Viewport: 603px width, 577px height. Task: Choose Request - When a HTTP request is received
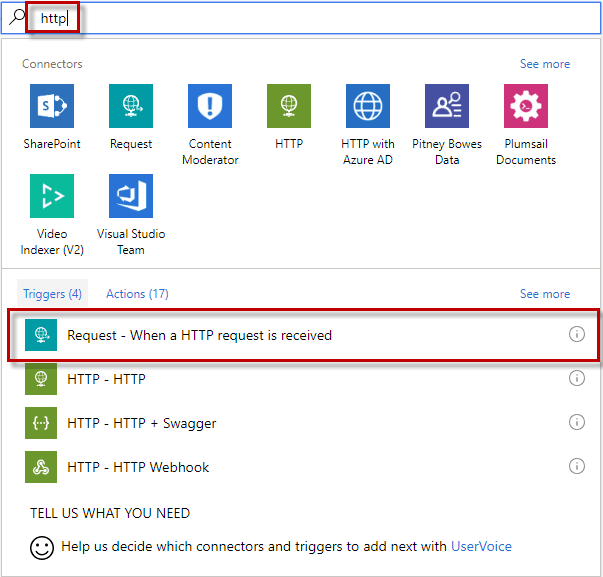click(304, 335)
